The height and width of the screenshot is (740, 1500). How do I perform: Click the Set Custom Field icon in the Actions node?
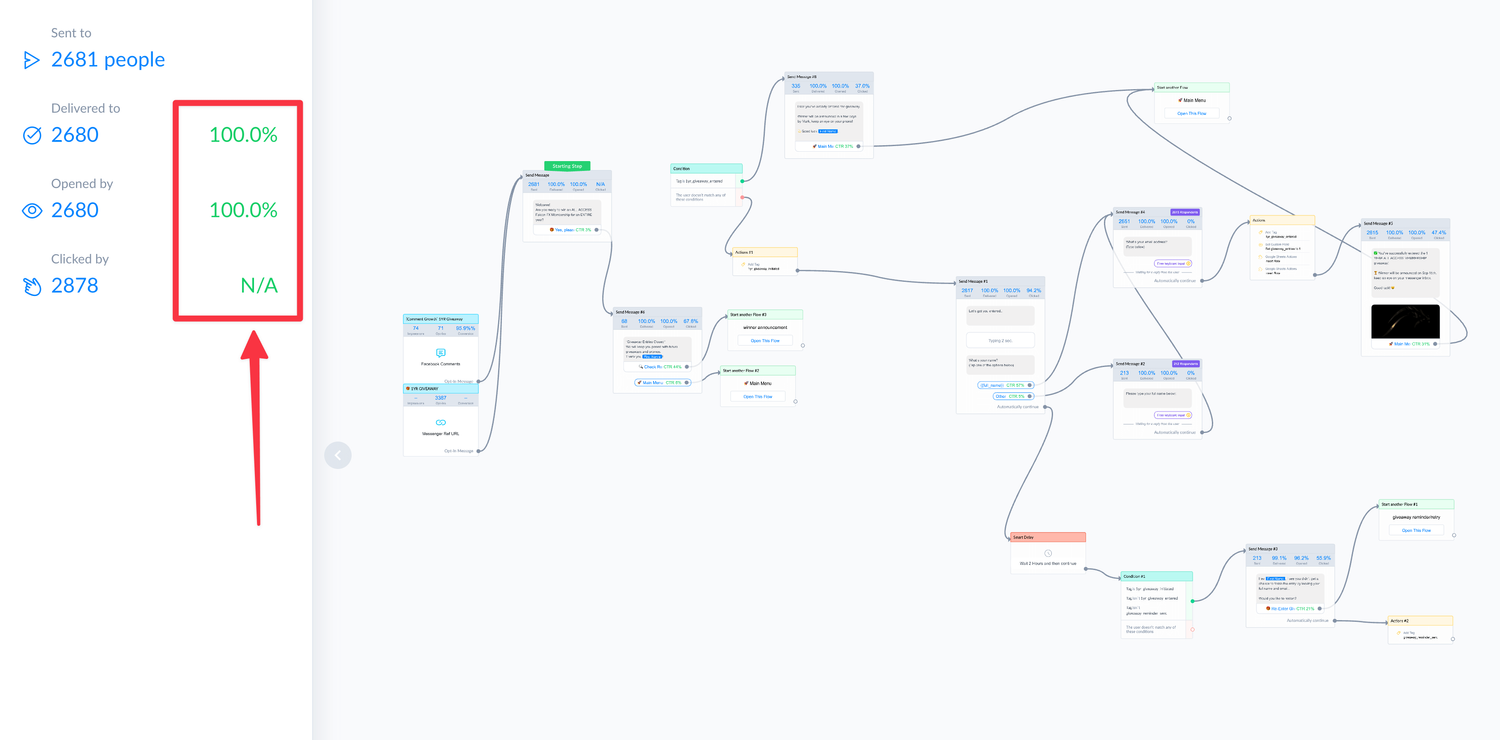click(x=1260, y=245)
